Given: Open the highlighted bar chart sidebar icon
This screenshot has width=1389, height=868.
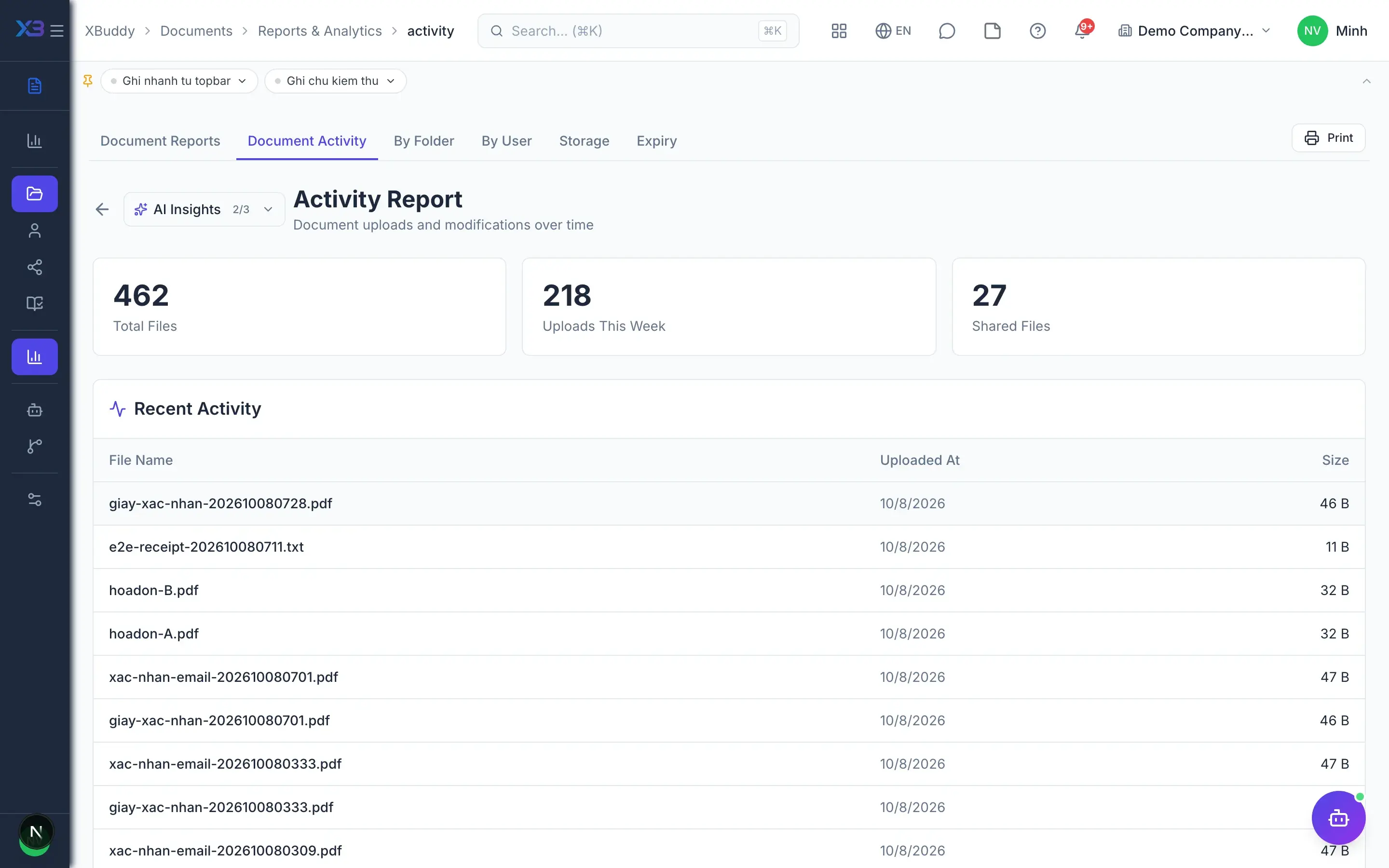Looking at the screenshot, I should point(34,356).
